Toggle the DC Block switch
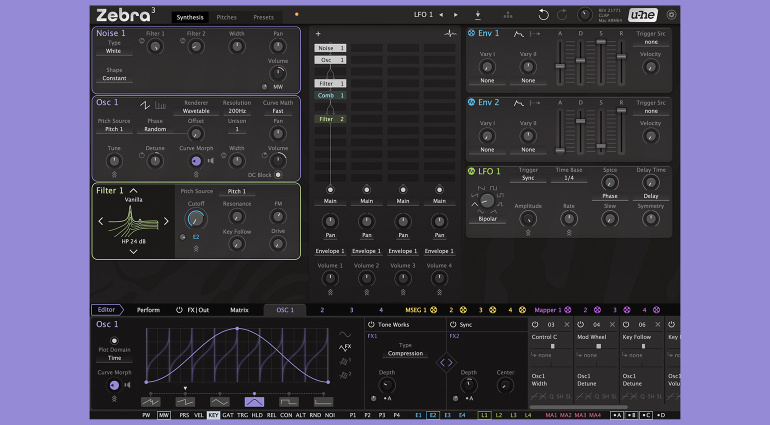Image resolution: width=770 pixels, height=425 pixels. tap(278, 174)
